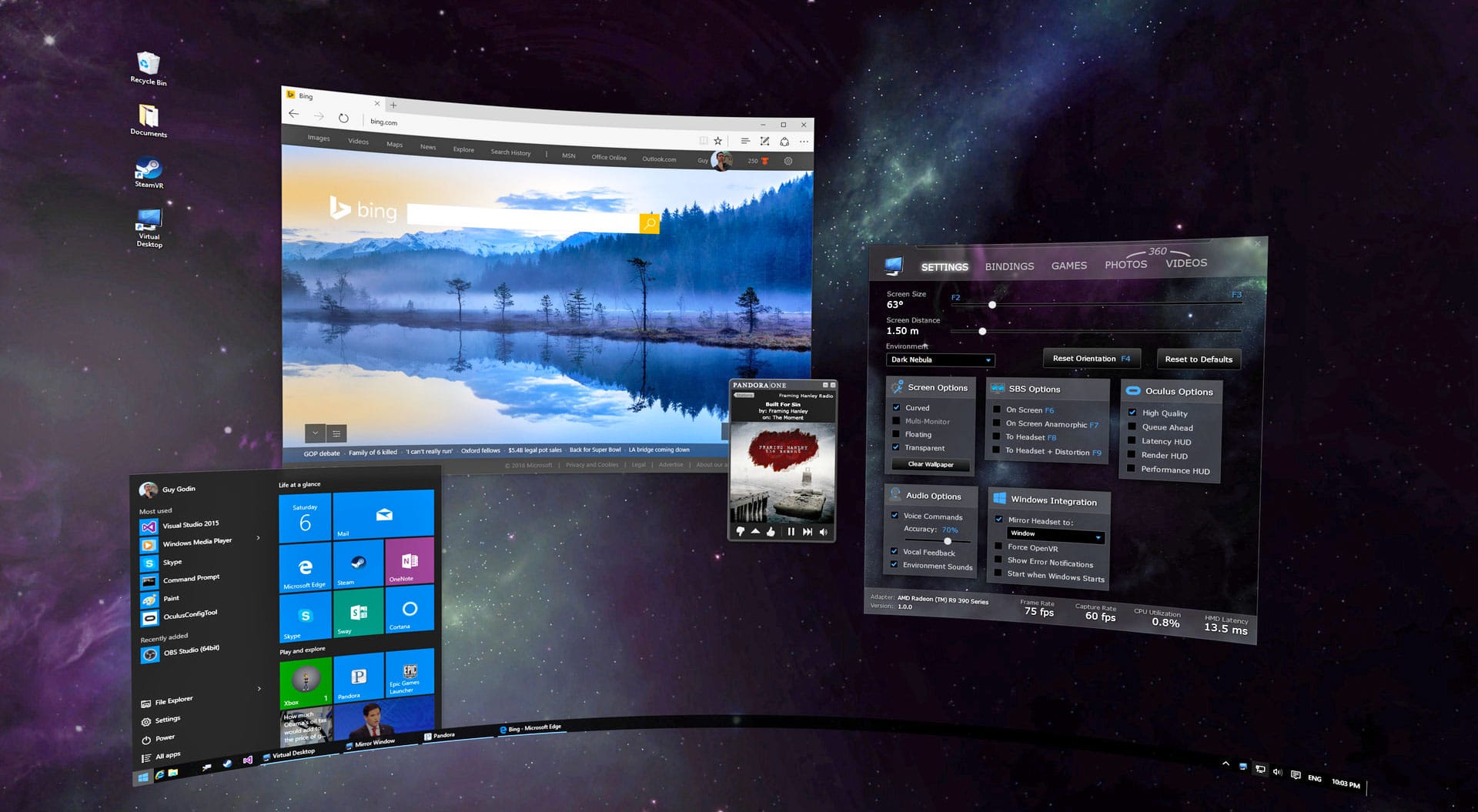Adjust the Screen Size slider handle

[x=992, y=305]
